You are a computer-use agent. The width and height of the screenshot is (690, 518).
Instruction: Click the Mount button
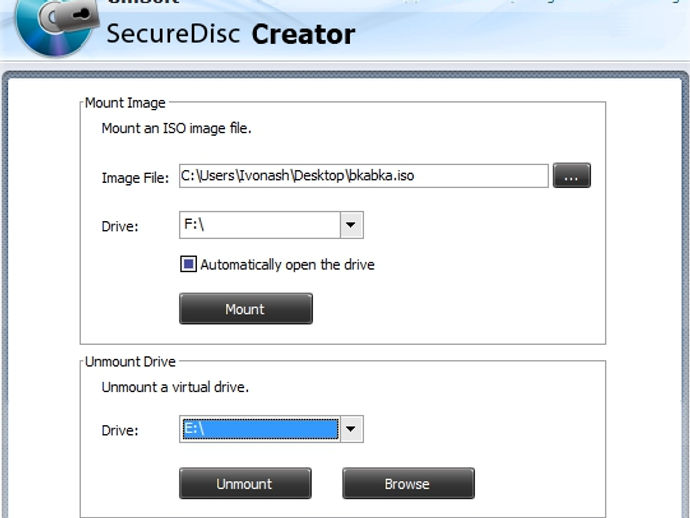click(x=246, y=309)
